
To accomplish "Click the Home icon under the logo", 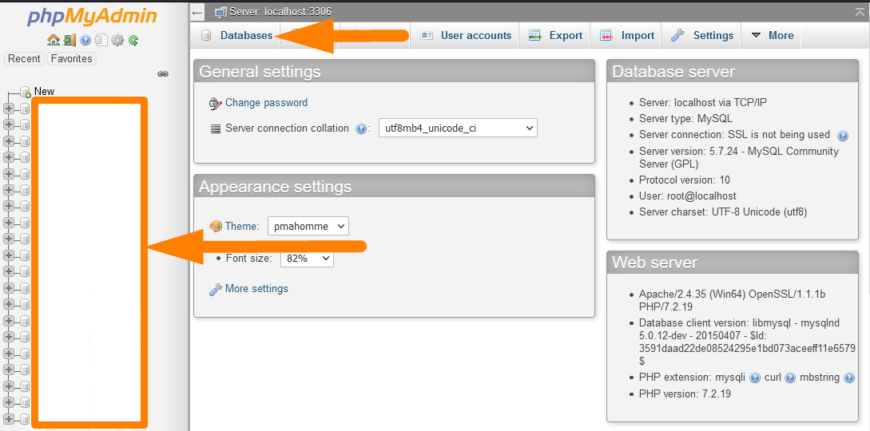I will tap(53, 41).
